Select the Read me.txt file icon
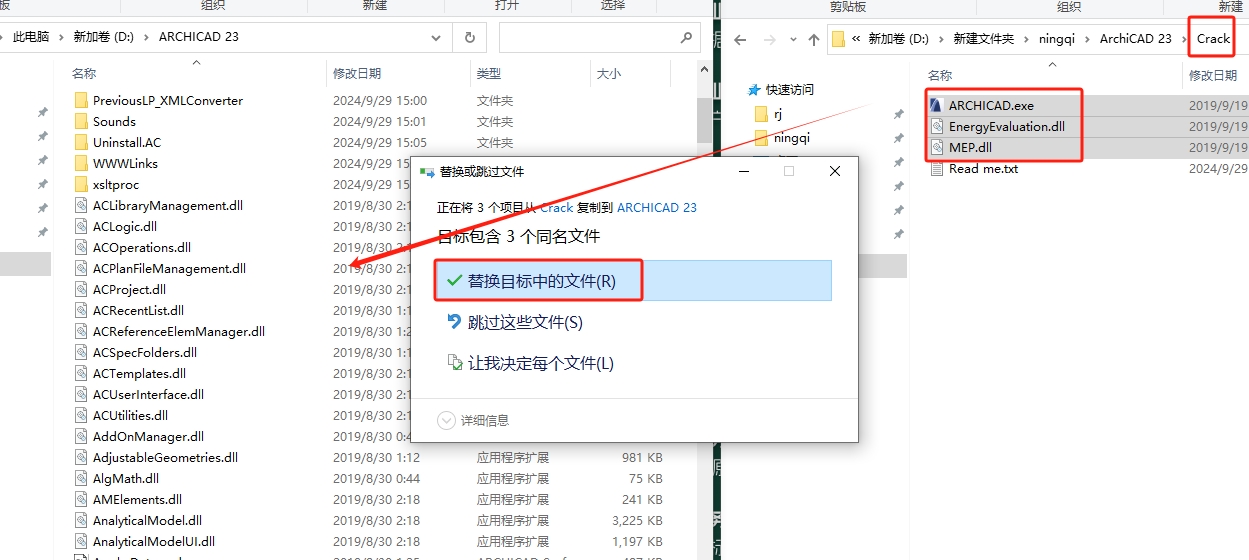1249x560 pixels. (x=936, y=169)
